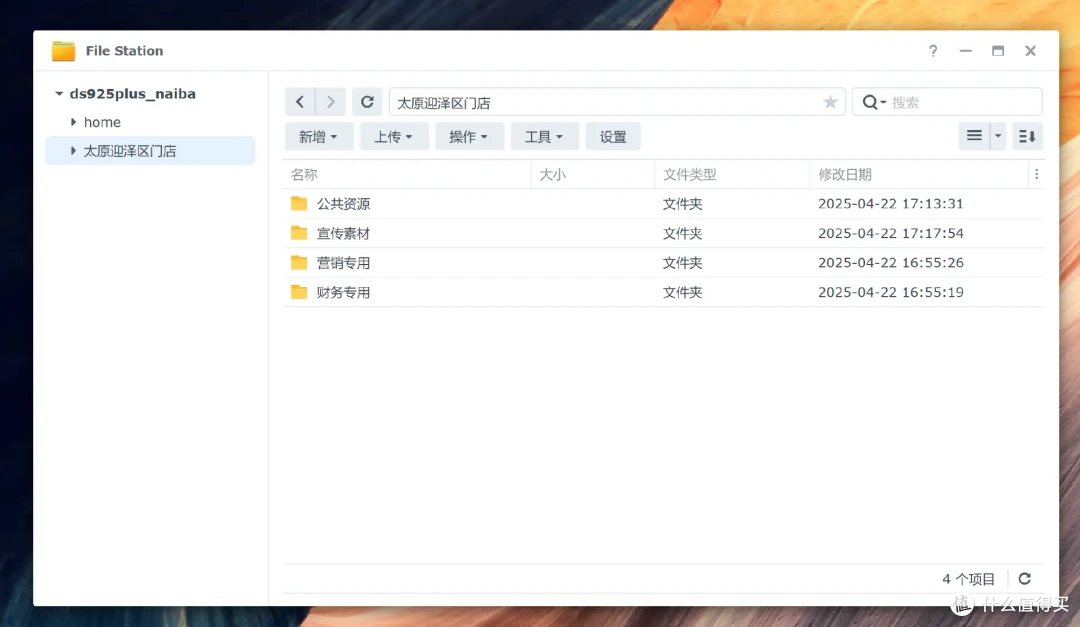Minimize the File Station window
The width and height of the screenshot is (1080, 627).
(966, 51)
